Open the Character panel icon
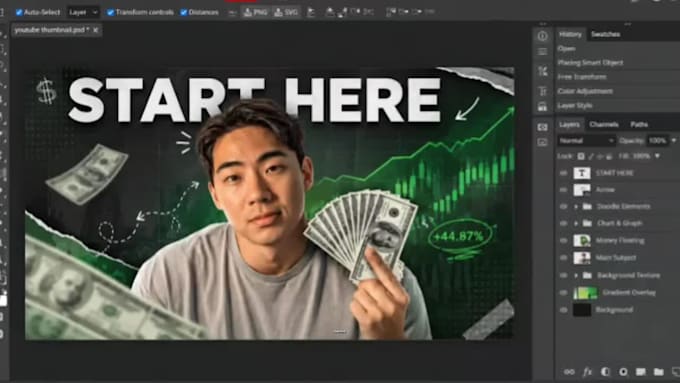Screen dimensions: 680x383 pos(543,91)
